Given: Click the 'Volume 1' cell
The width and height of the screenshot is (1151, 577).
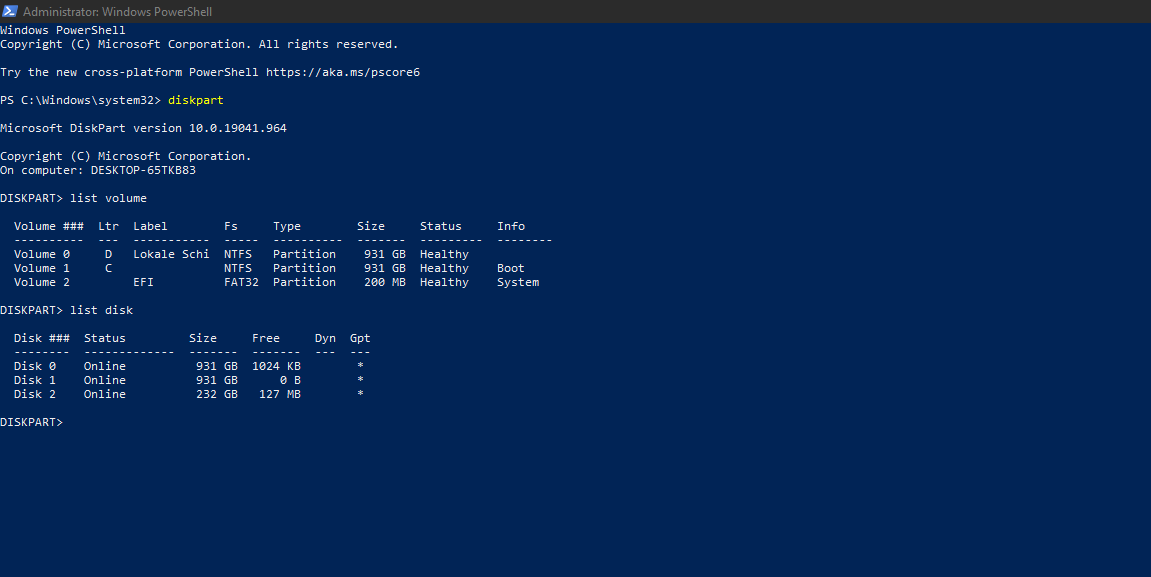Looking at the screenshot, I should click(42, 268).
